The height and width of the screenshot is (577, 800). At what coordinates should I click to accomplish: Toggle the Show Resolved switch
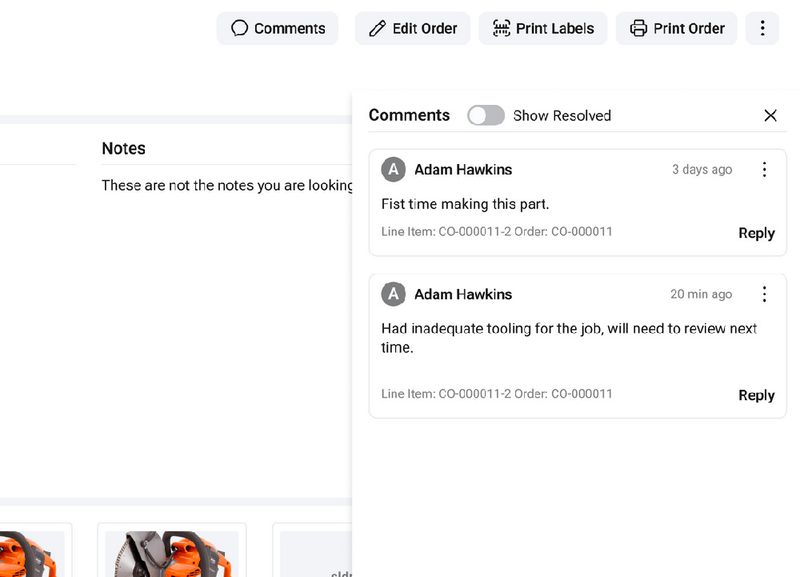(x=486, y=115)
